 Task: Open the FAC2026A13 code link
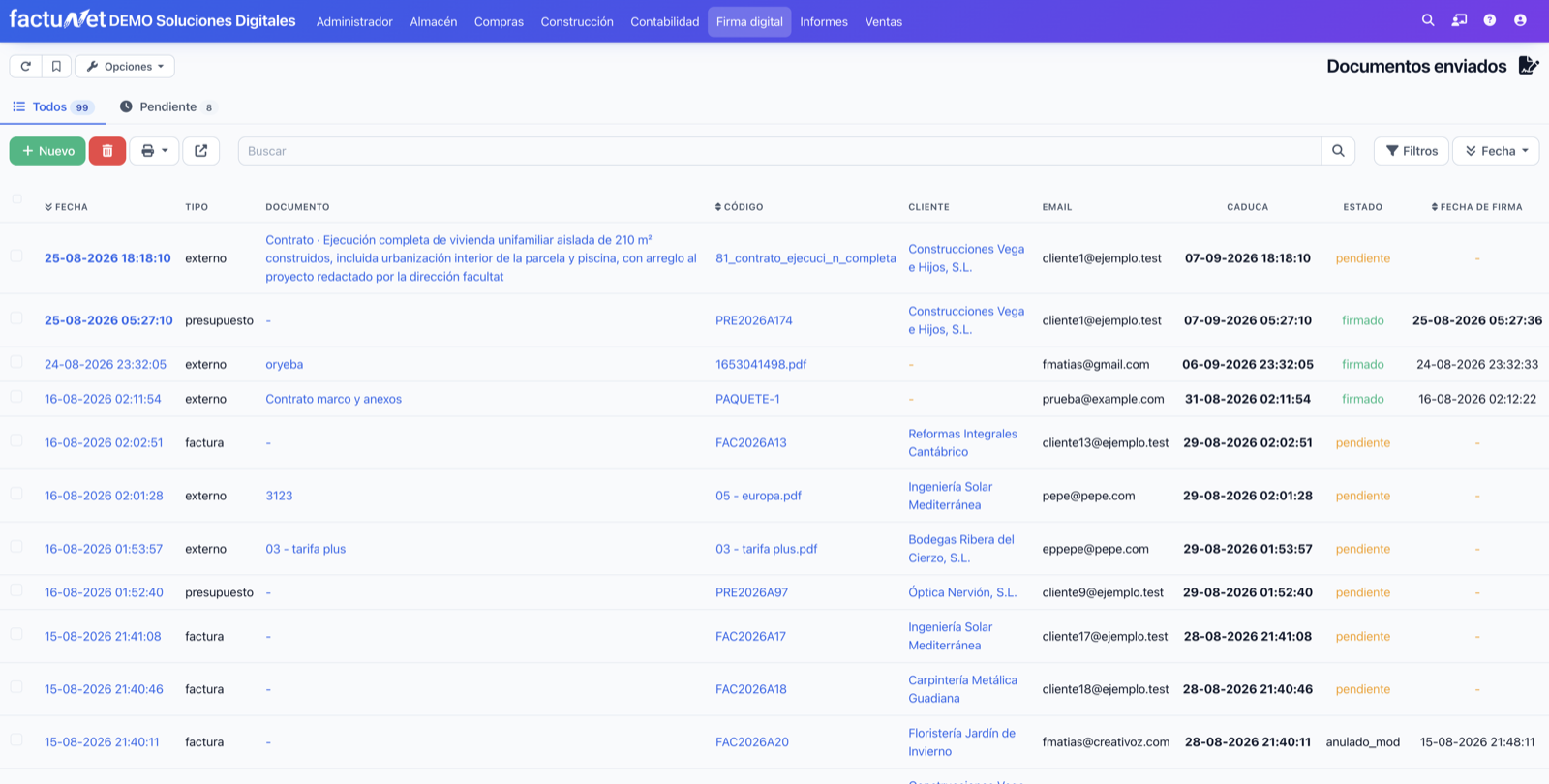(x=751, y=443)
